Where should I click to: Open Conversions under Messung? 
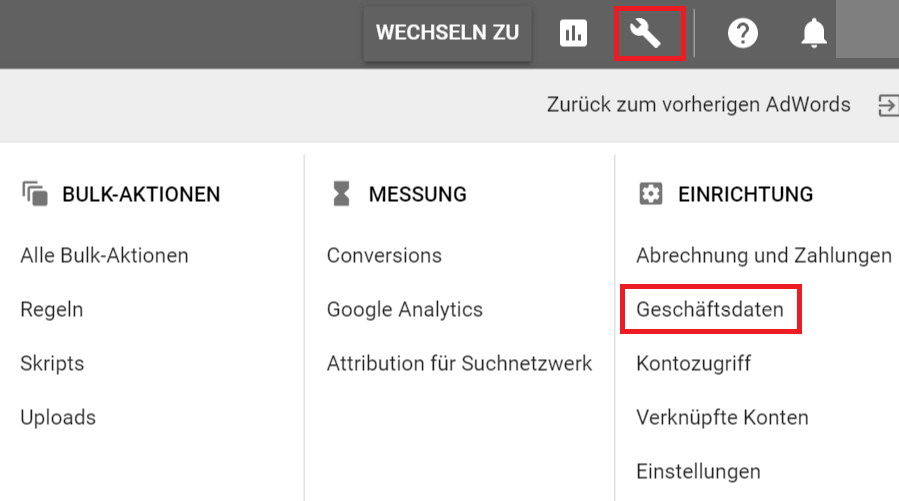click(384, 256)
